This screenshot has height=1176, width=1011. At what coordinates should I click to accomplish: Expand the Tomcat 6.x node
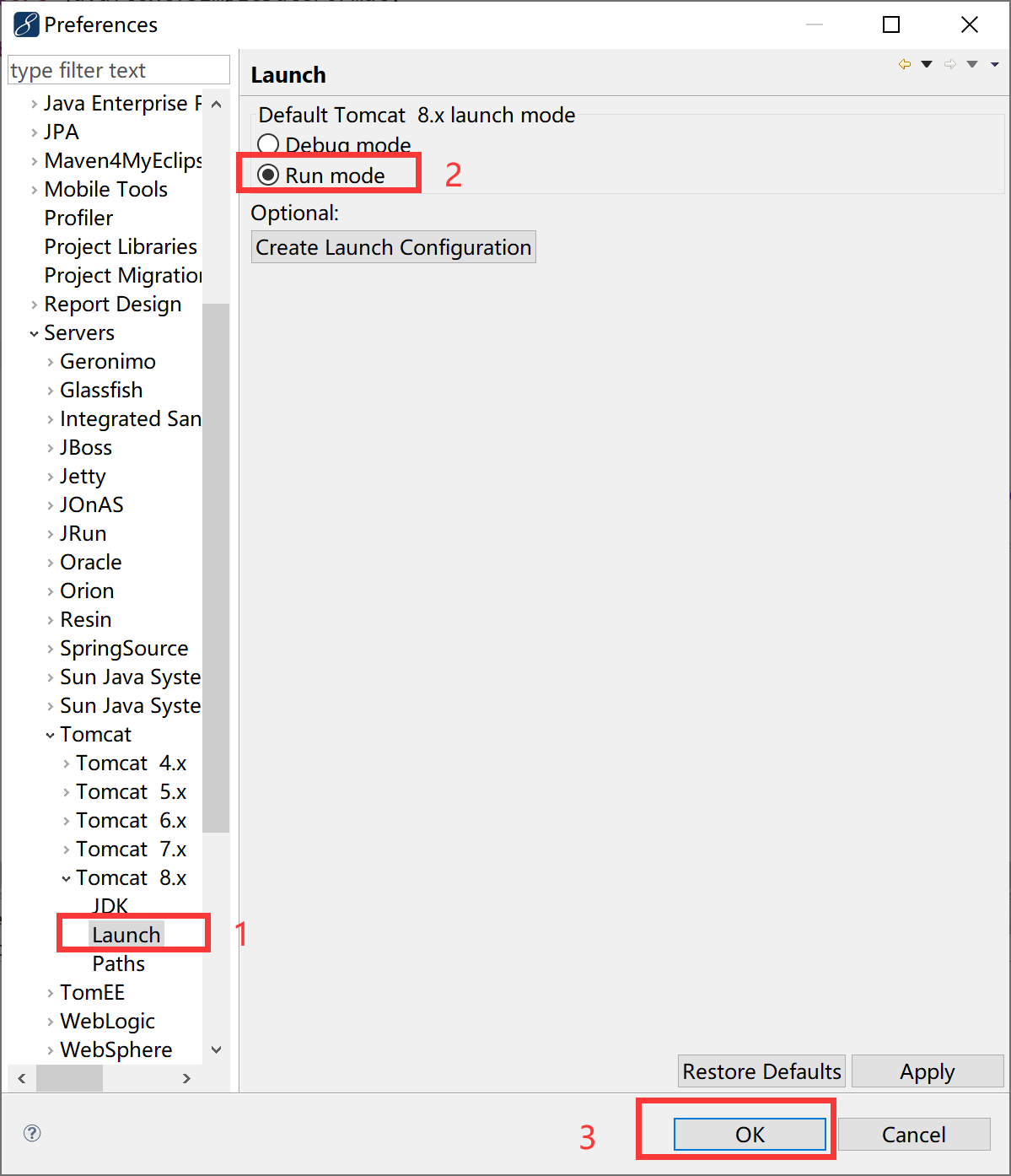tap(66, 821)
